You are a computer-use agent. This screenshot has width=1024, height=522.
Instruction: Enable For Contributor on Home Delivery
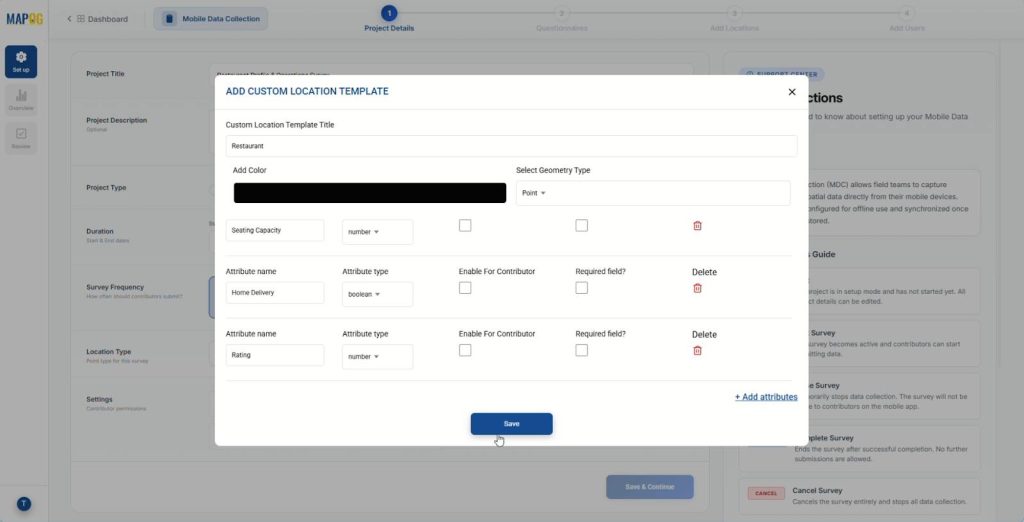tap(465, 288)
